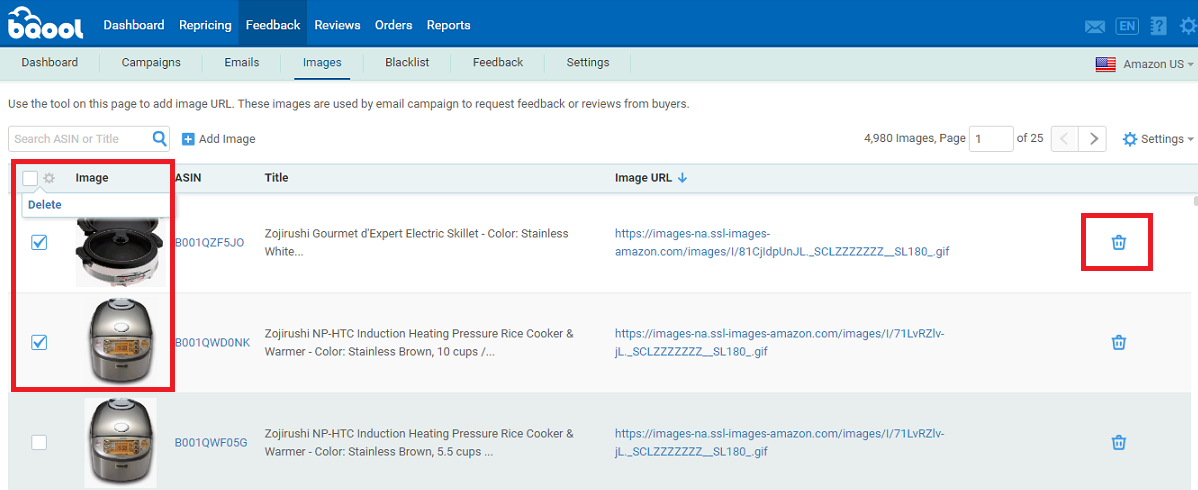Click the baqool logo
Viewport: 1198px width, 490px height.
44,24
